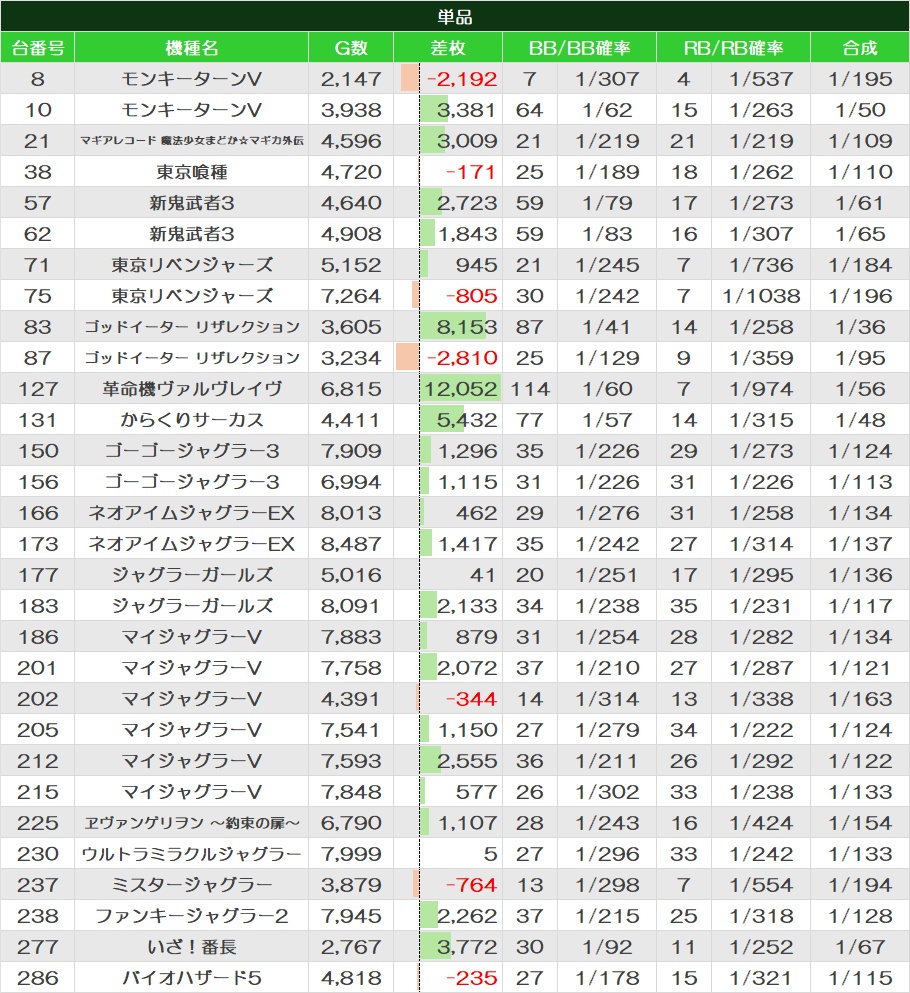Select からくりサーカス machine name
This screenshot has height=993, width=910.
191,420
